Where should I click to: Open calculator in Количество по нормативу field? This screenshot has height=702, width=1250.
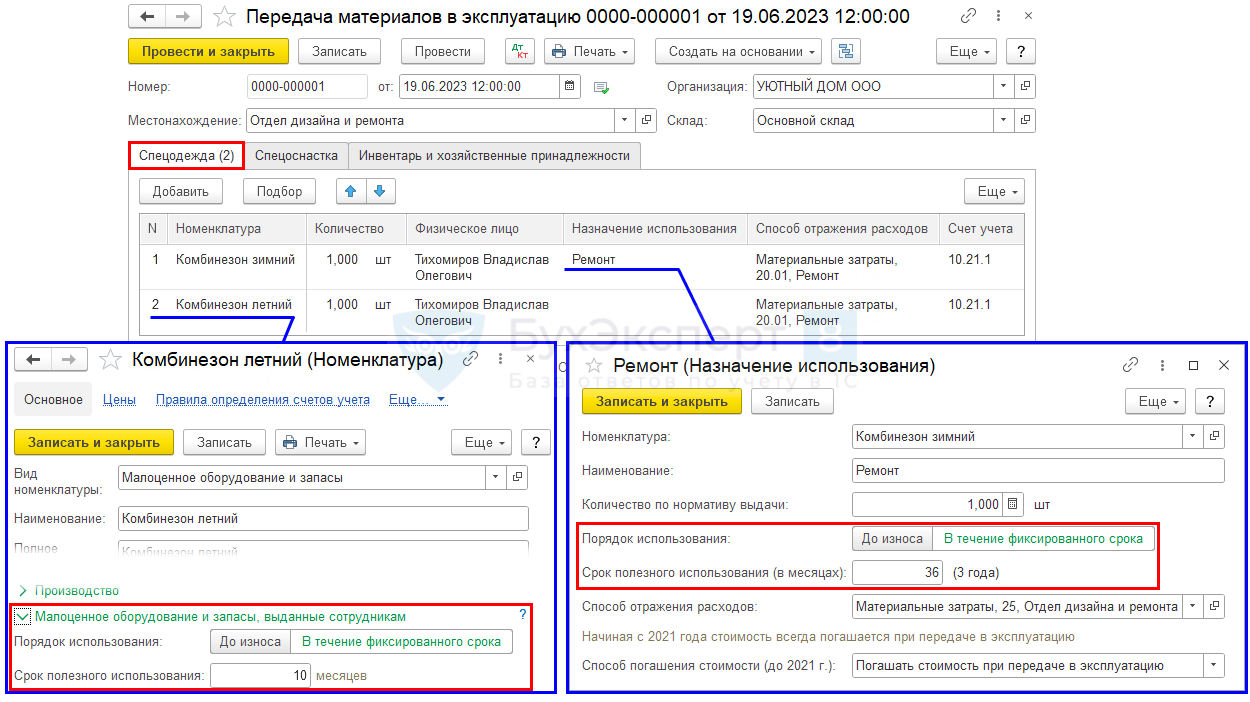pos(1014,504)
